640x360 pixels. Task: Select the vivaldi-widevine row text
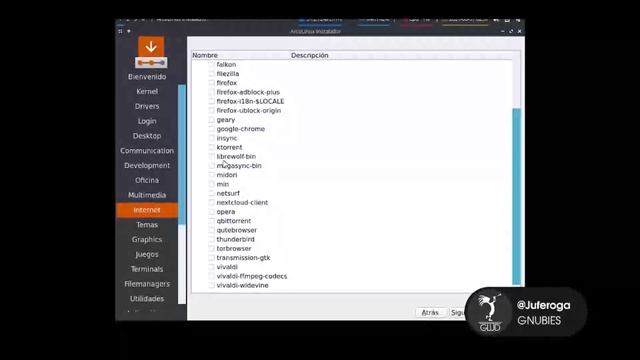242,286
